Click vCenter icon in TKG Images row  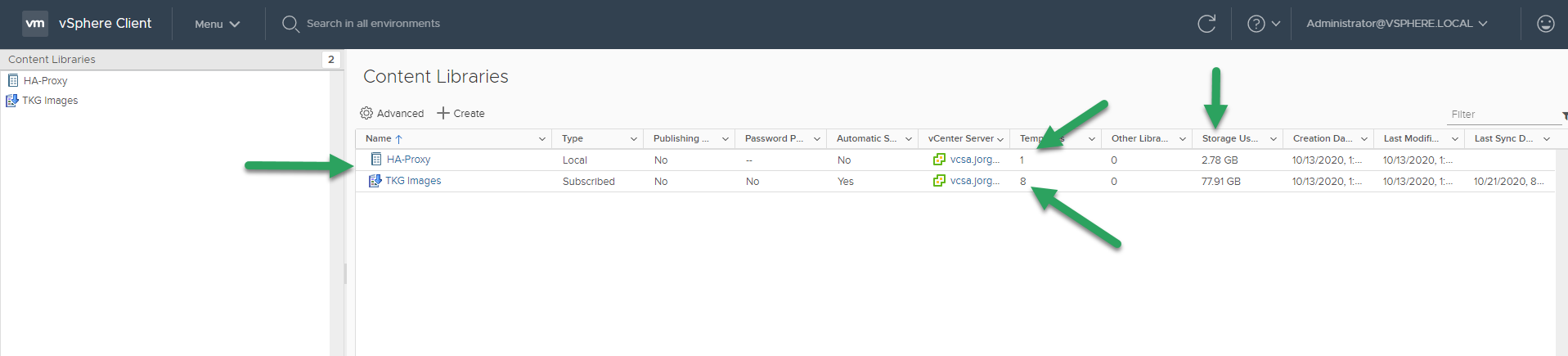(939, 181)
